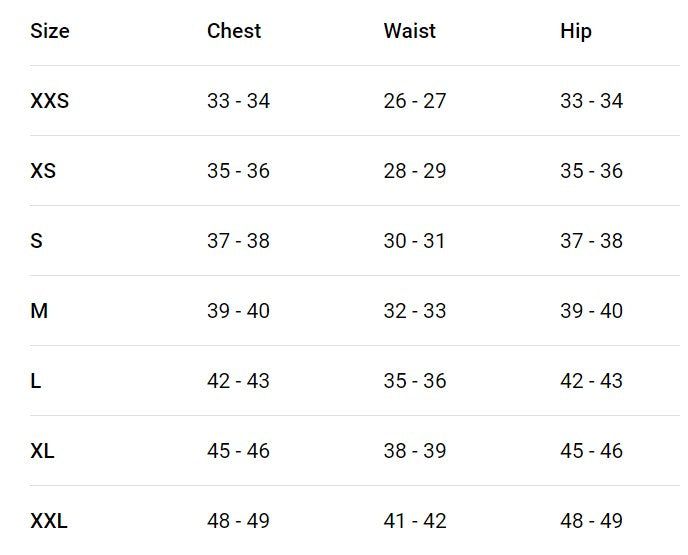
Task: Click the L size row label
Action: [x=36, y=381]
